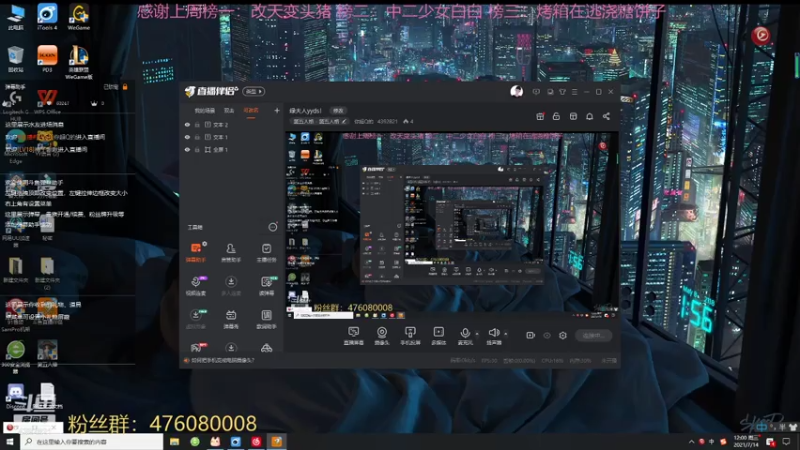800x450 pixels.
Task: Open the Windows notification center icon
Action: (x=786, y=441)
